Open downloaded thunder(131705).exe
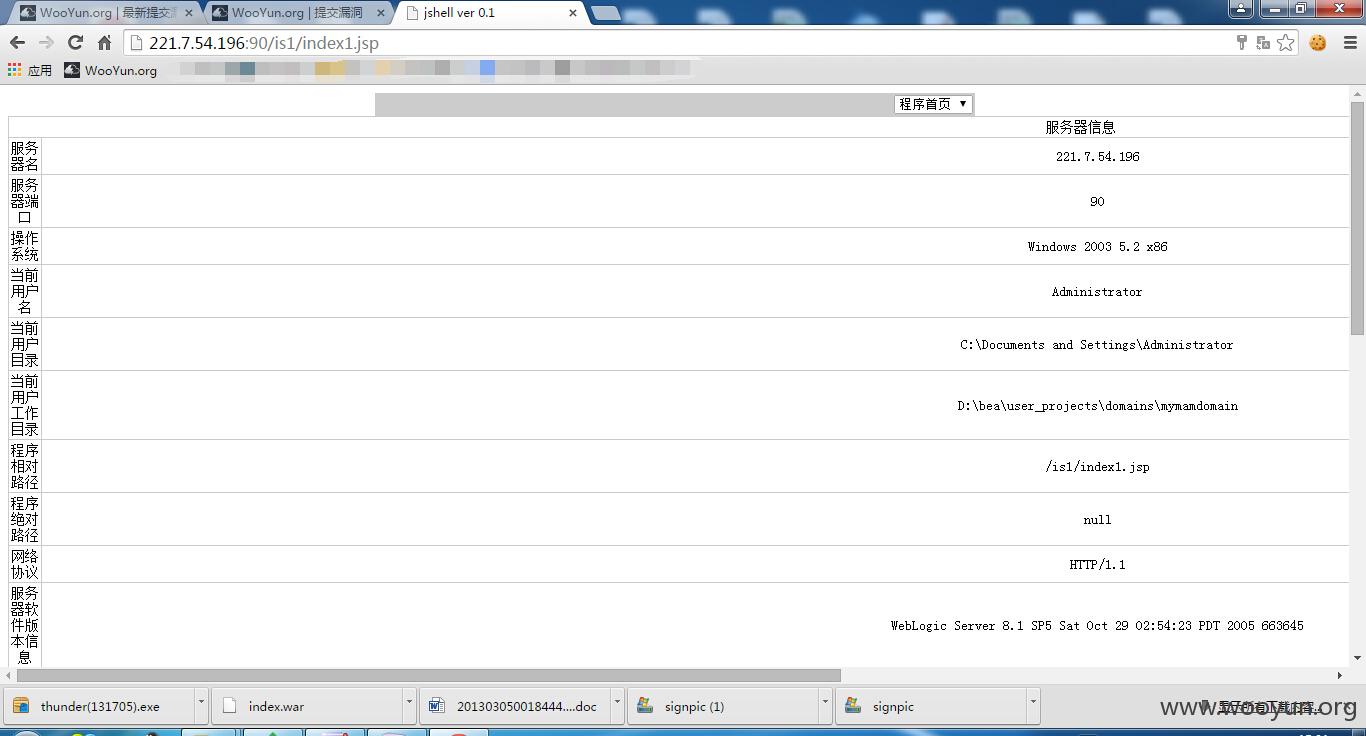The width and height of the screenshot is (1366, 736). tap(99, 706)
